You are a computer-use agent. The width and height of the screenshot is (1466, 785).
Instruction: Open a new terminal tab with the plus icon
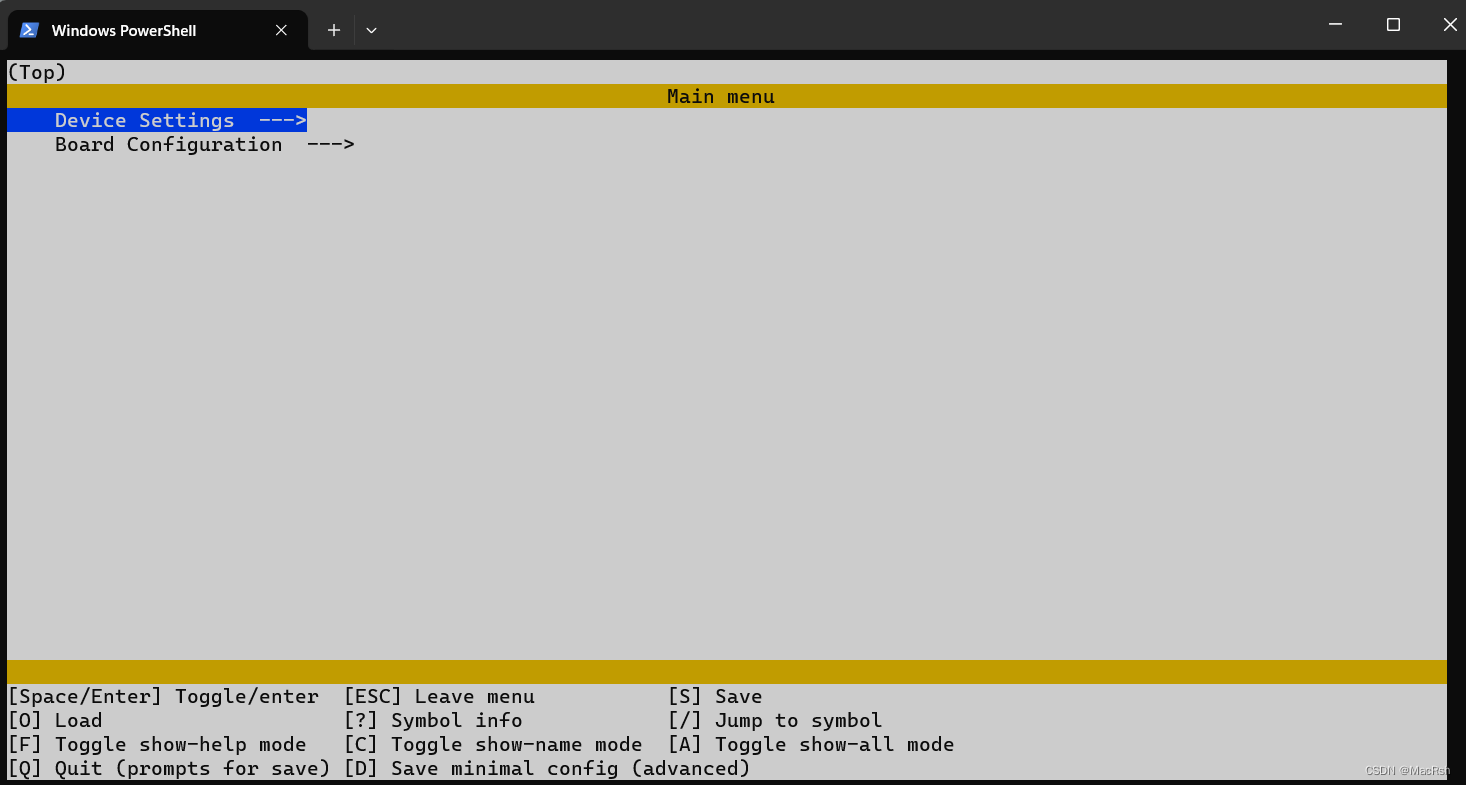333,30
